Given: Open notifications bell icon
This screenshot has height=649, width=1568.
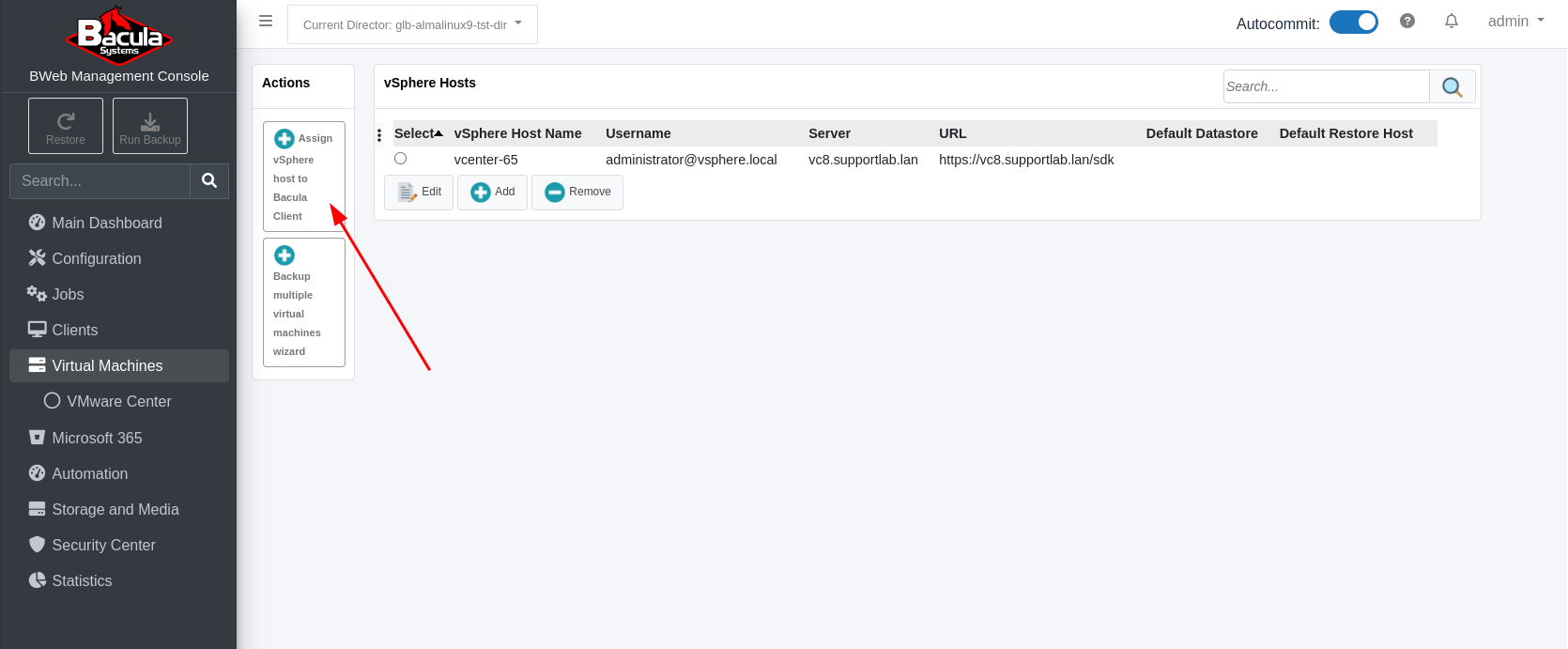Looking at the screenshot, I should point(1452,21).
